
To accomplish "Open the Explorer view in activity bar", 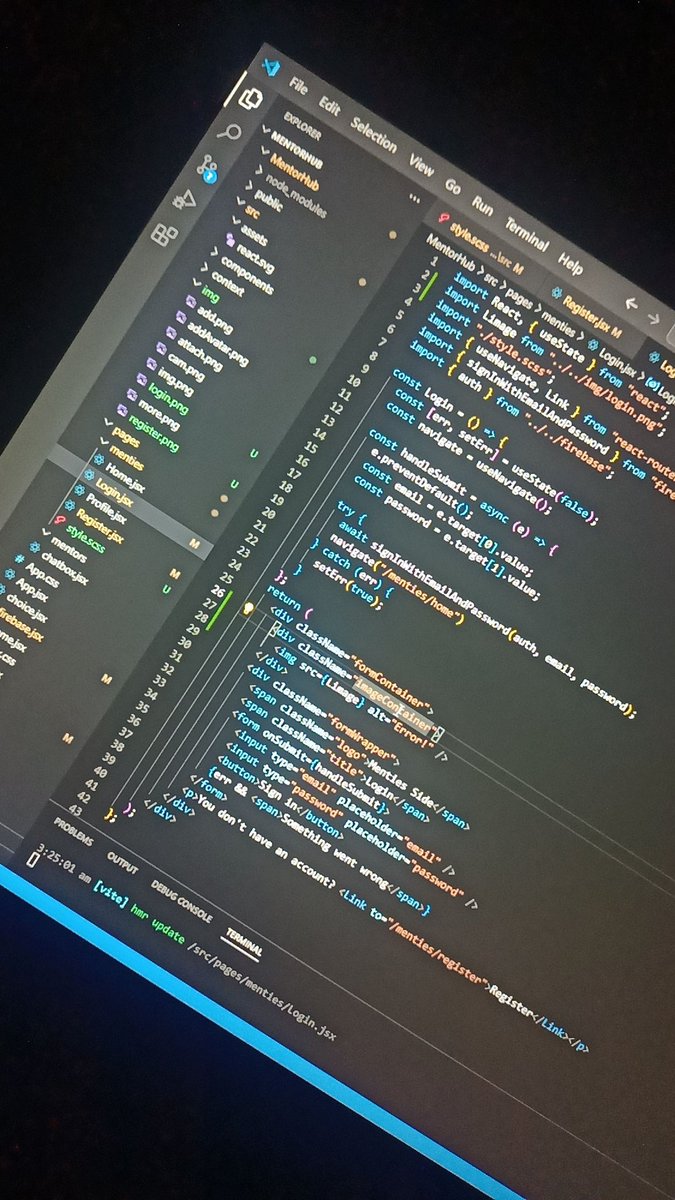I will point(251,98).
